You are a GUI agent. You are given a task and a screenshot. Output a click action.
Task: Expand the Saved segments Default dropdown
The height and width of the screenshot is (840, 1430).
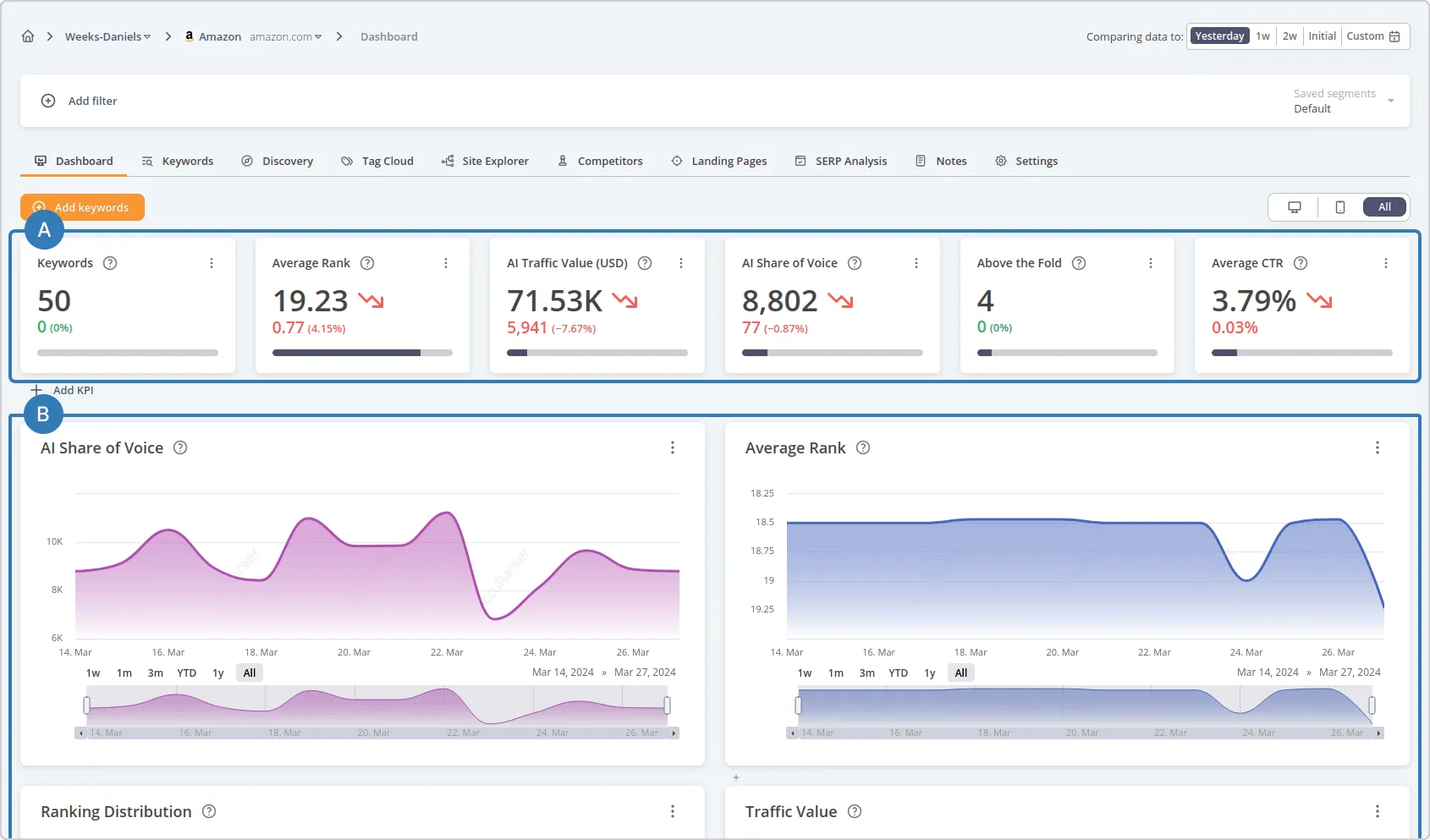pyautogui.click(x=1390, y=100)
